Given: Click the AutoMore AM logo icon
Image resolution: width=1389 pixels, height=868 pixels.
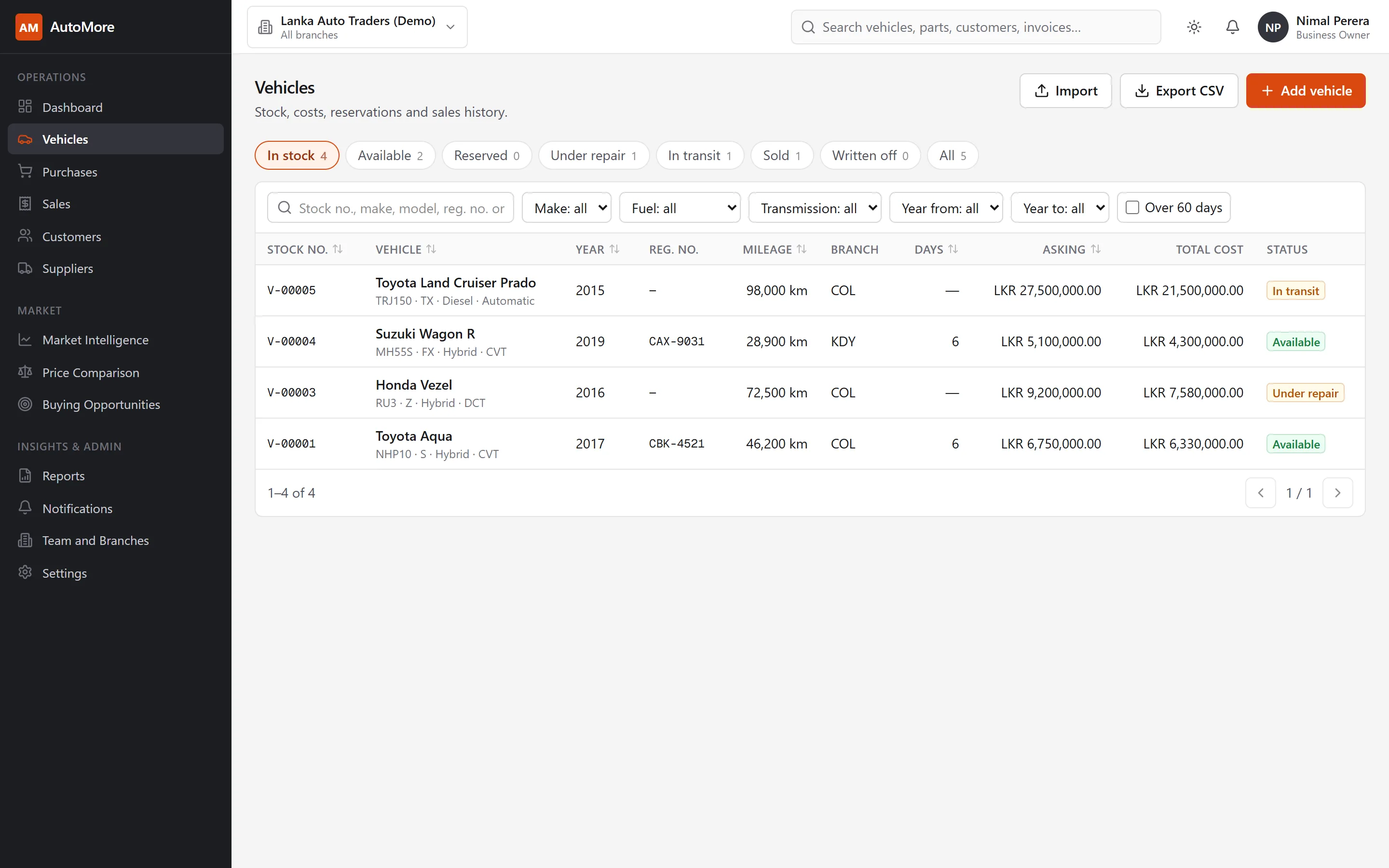Looking at the screenshot, I should pyautogui.click(x=29, y=27).
